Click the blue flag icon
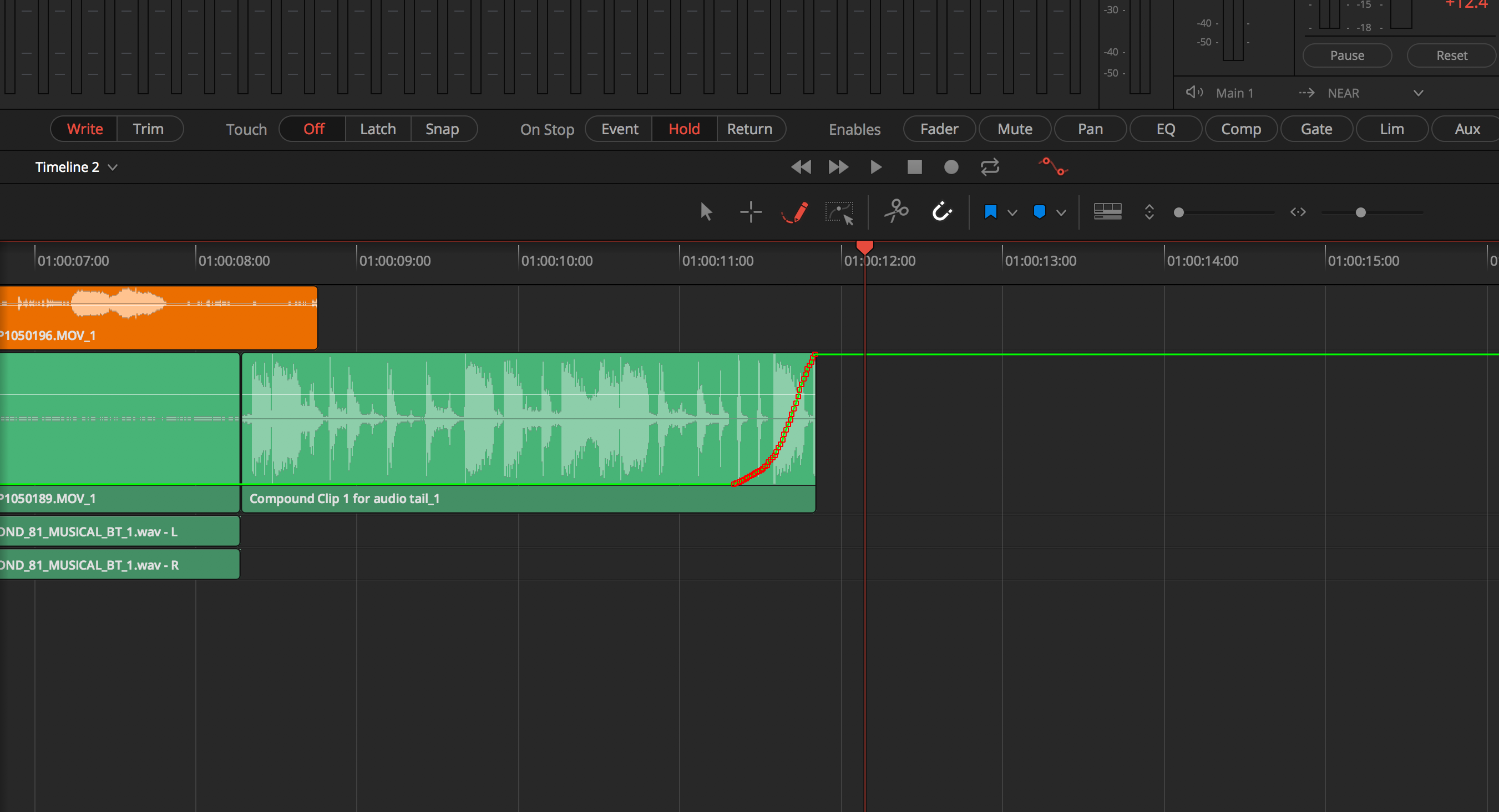 (x=990, y=212)
